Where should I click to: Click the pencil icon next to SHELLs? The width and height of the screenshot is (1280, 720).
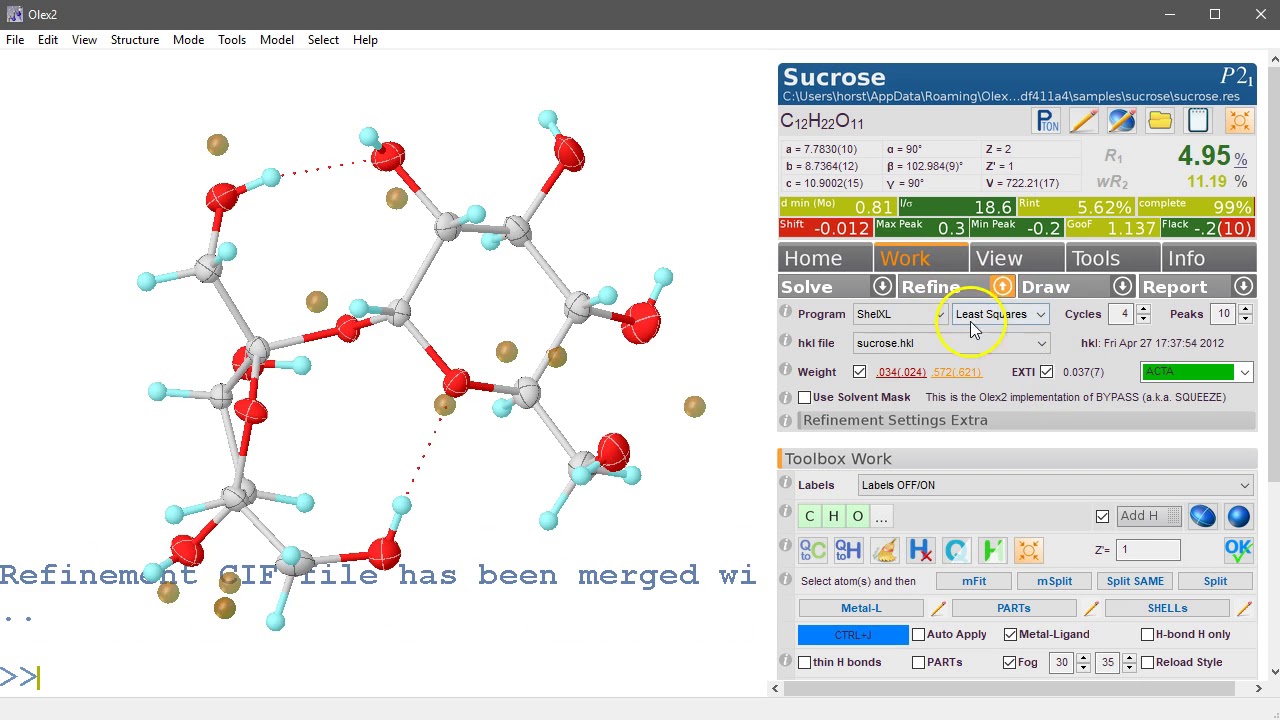click(1244, 608)
